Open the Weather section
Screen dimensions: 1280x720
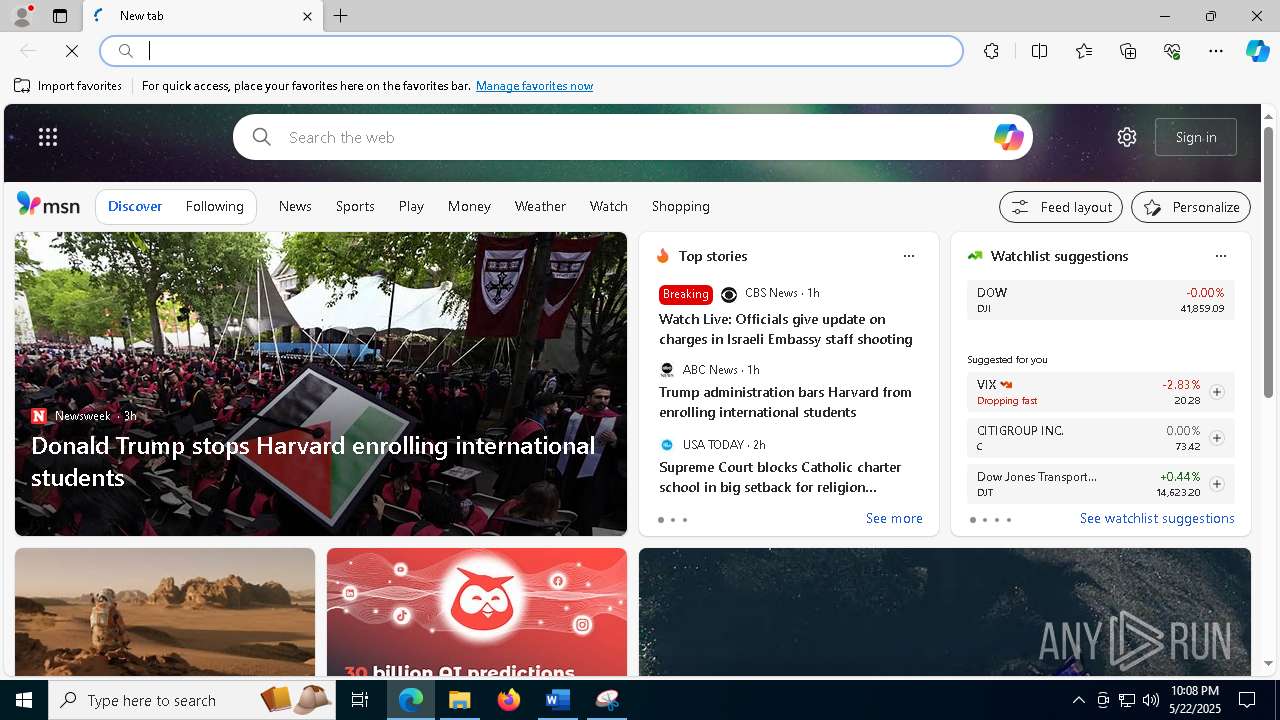(540, 206)
